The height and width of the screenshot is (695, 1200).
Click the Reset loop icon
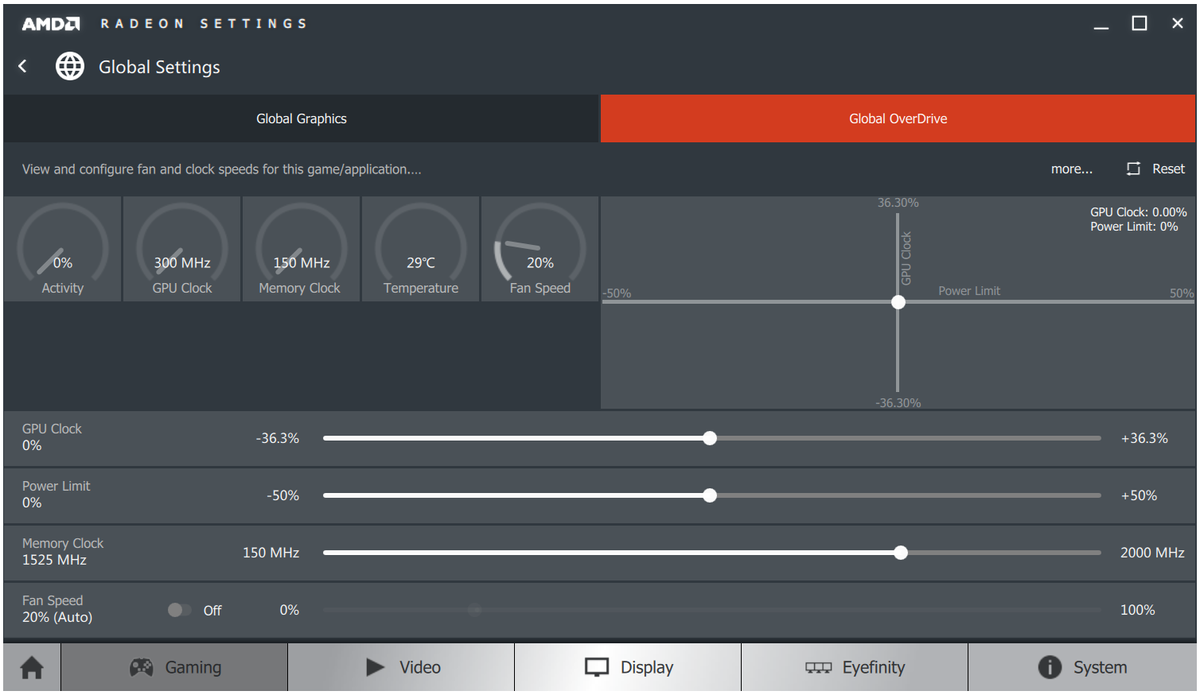coord(1131,169)
